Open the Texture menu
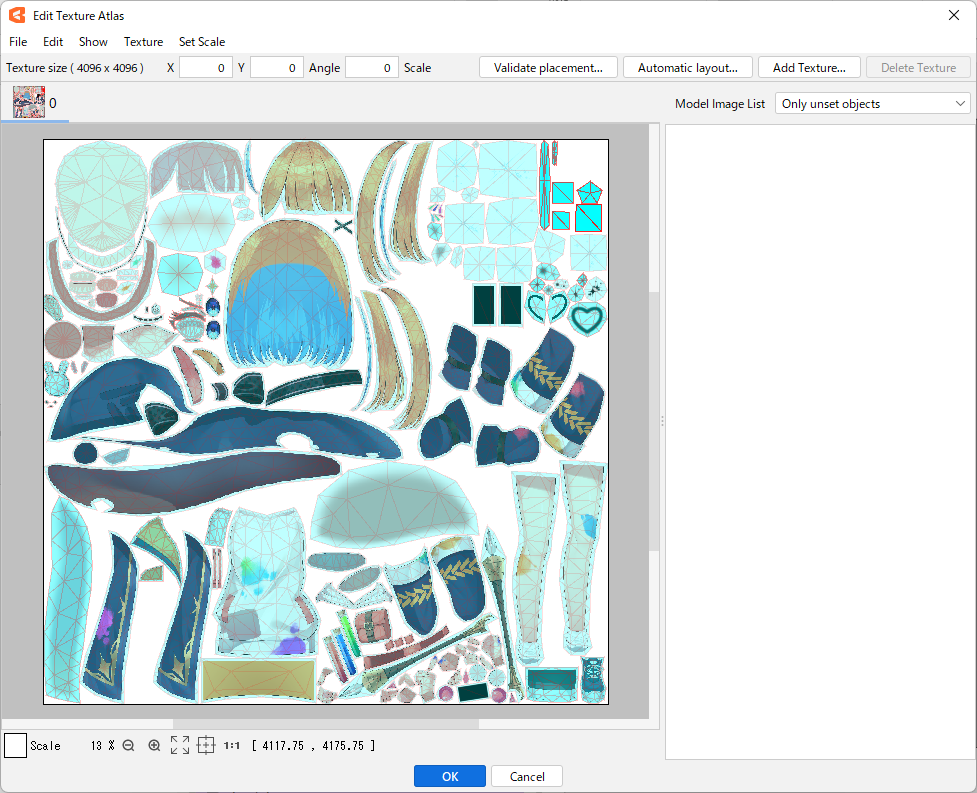The width and height of the screenshot is (977, 793). tap(143, 42)
